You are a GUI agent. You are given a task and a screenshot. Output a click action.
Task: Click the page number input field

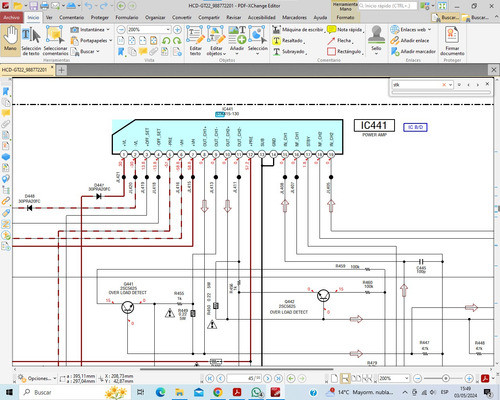[244, 378]
